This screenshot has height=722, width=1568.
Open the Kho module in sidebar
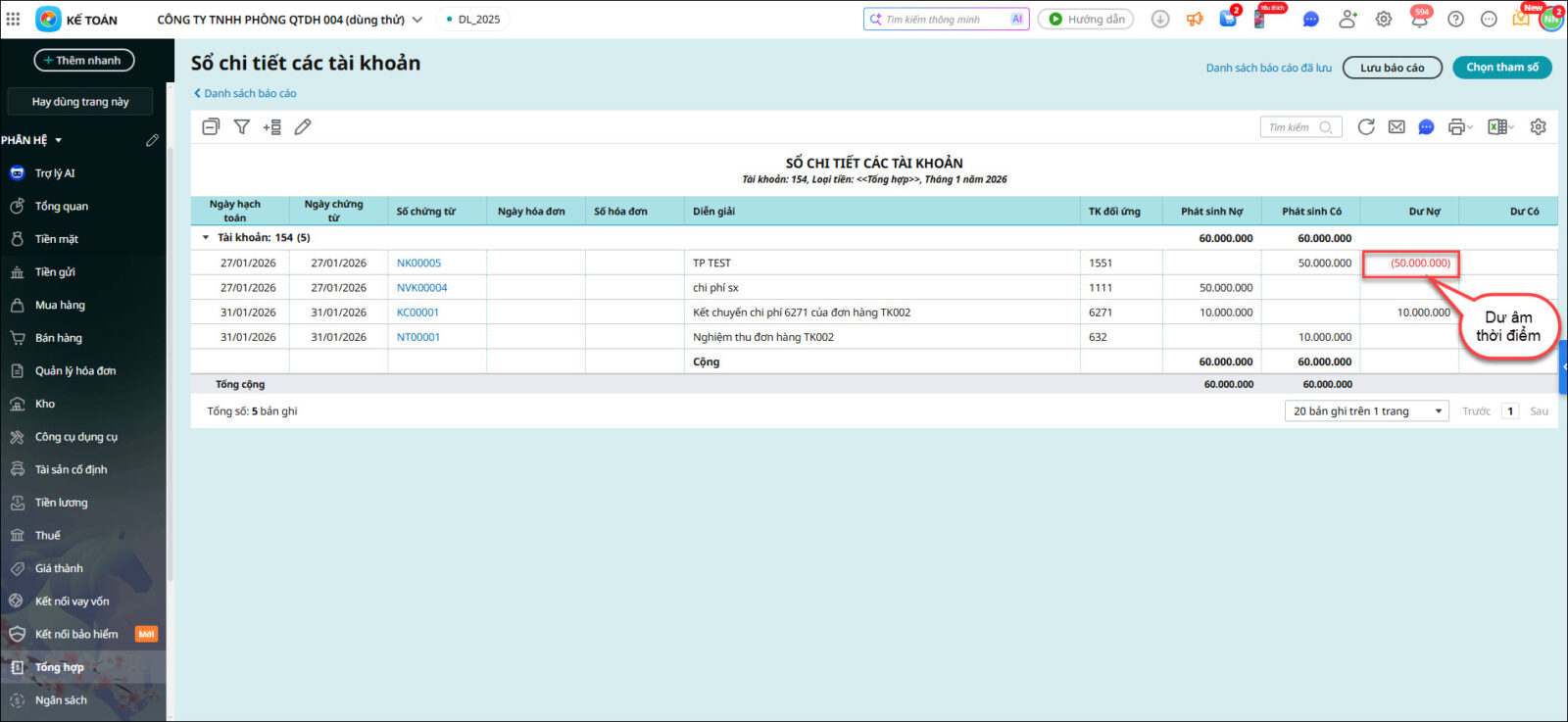click(x=45, y=404)
